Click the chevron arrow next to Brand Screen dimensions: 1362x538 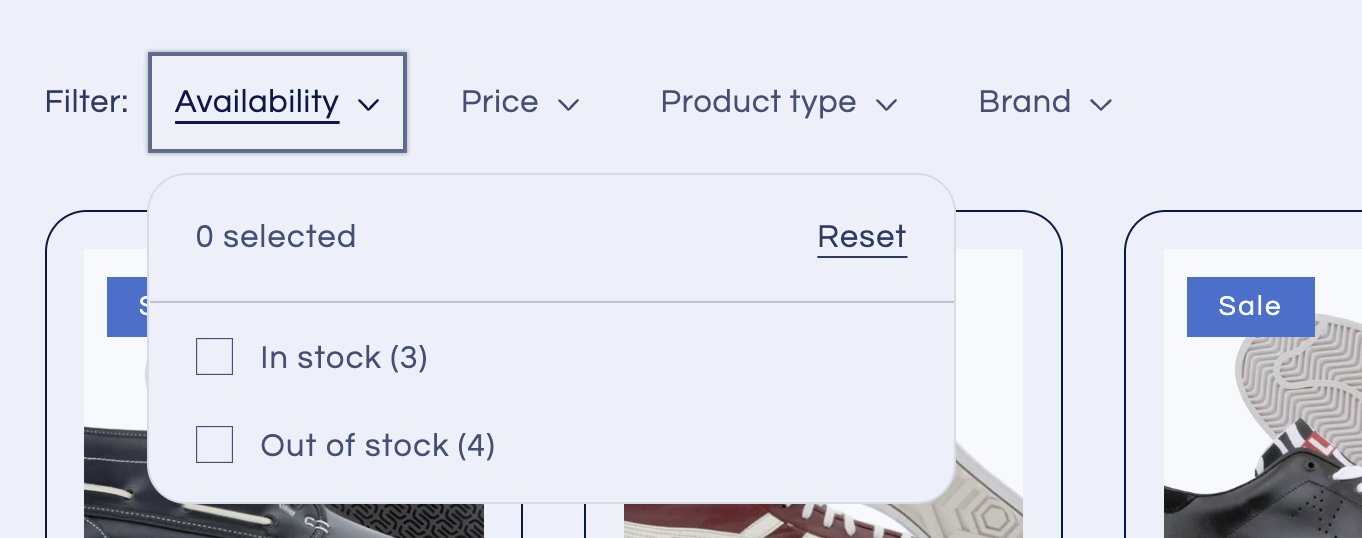pyautogui.click(x=1101, y=104)
